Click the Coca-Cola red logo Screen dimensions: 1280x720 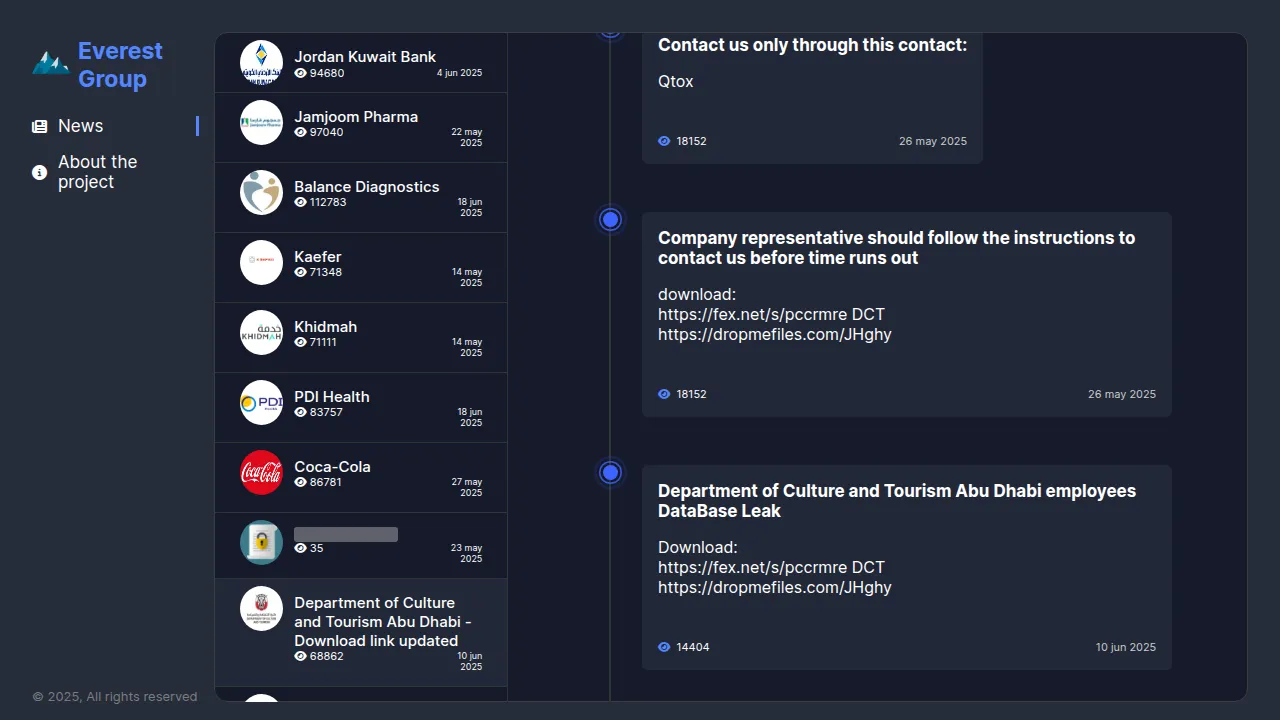point(262,472)
